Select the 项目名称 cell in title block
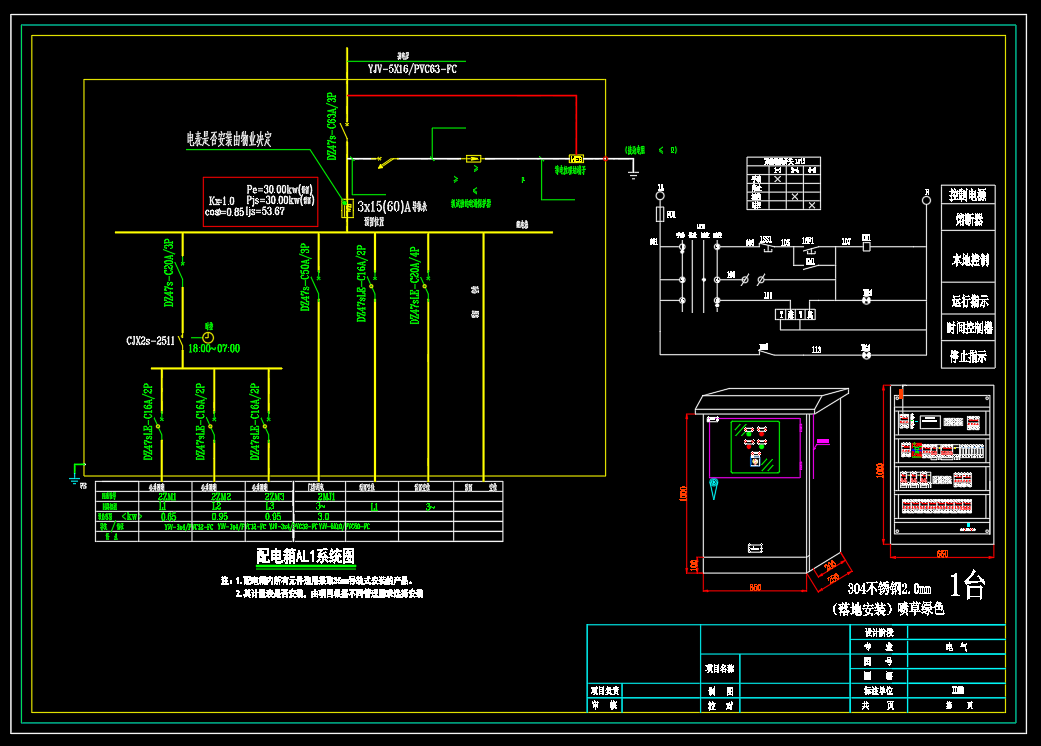The image size is (1041, 746). tap(720, 668)
